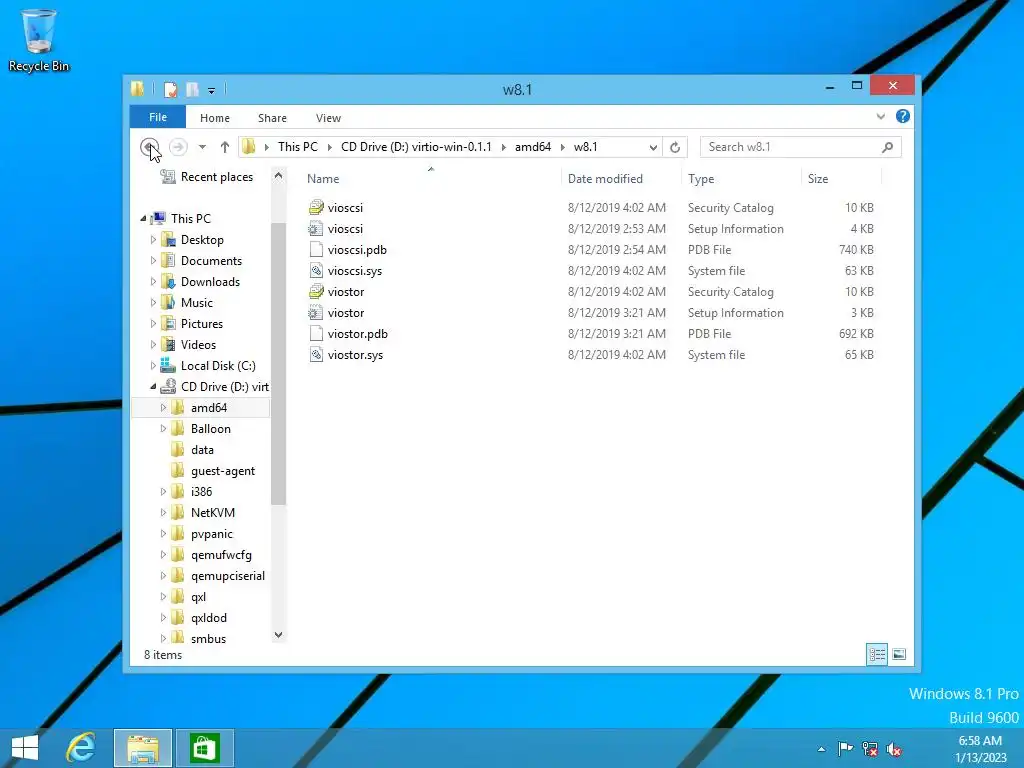Expand the ribbon with the chevron
Viewport: 1024px width, 768px height.
(880, 117)
